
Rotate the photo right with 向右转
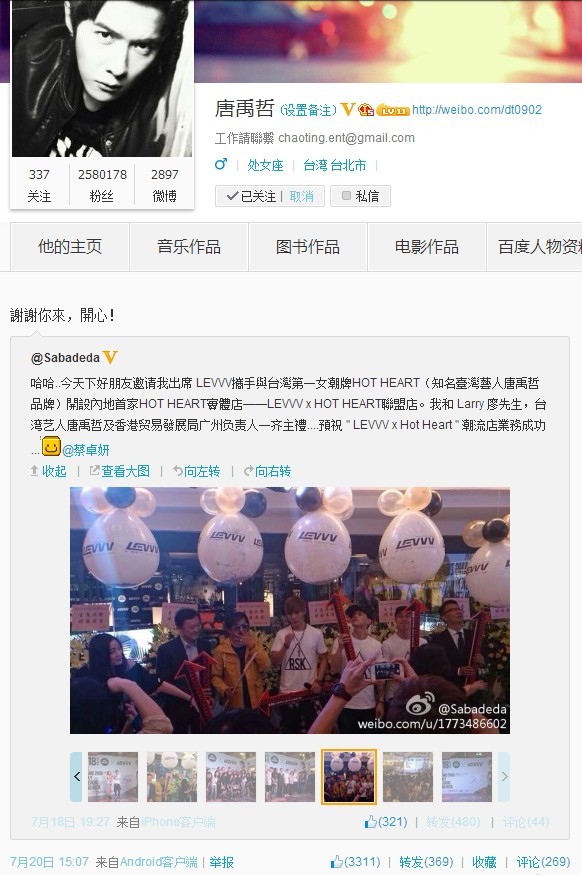(x=267, y=471)
